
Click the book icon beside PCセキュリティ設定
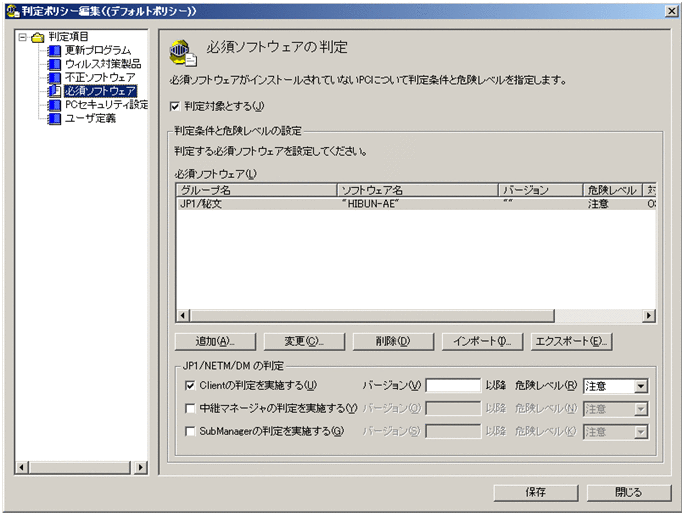(54, 105)
